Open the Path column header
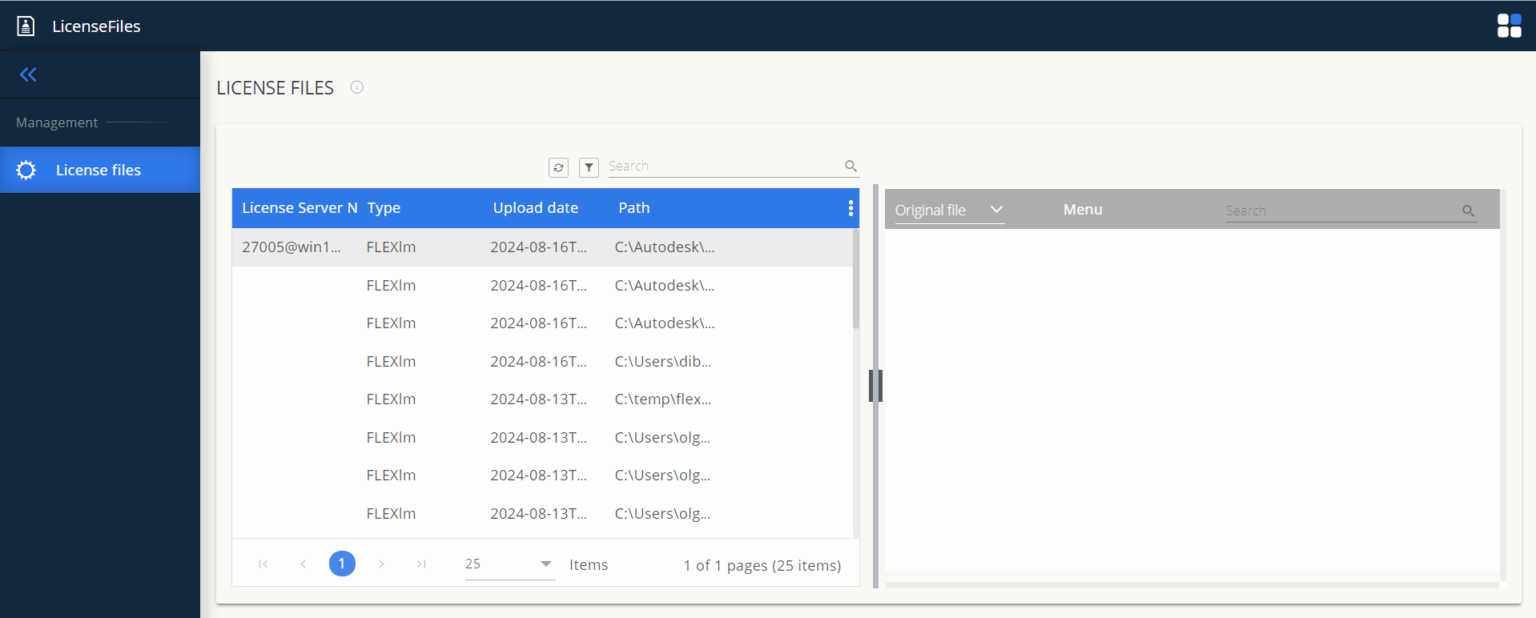The height and width of the screenshot is (618, 1536). coord(634,207)
